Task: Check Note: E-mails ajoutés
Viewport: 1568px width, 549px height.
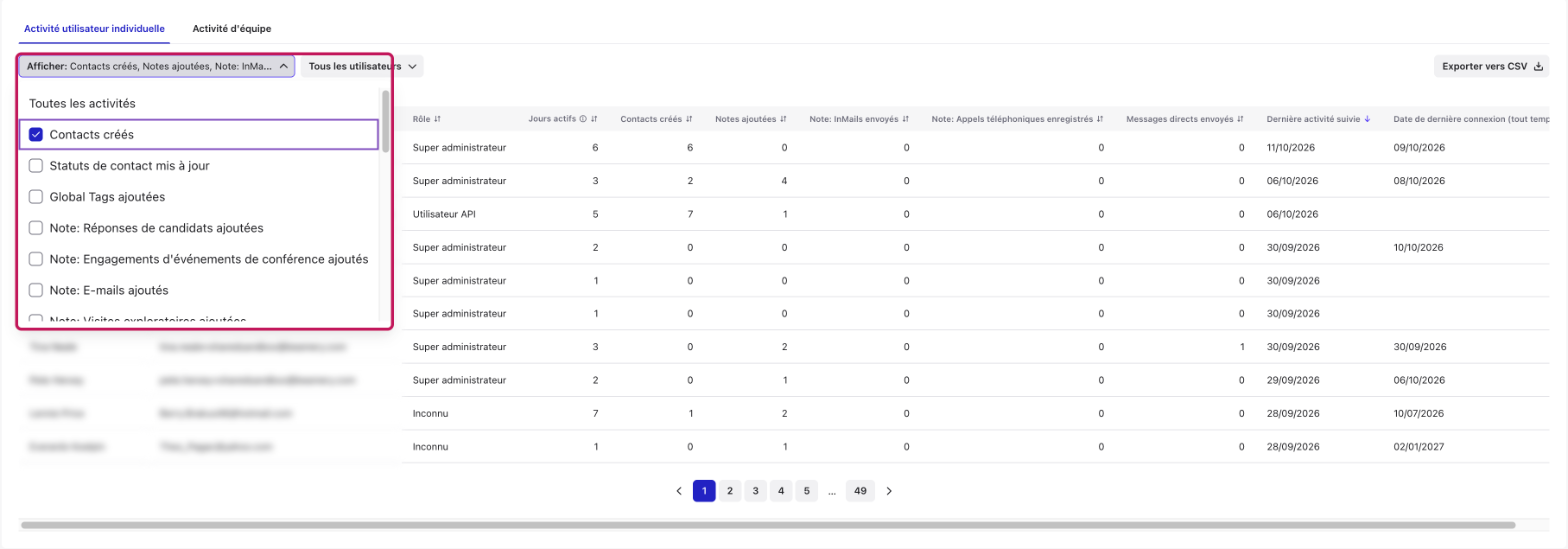Action: point(36,290)
